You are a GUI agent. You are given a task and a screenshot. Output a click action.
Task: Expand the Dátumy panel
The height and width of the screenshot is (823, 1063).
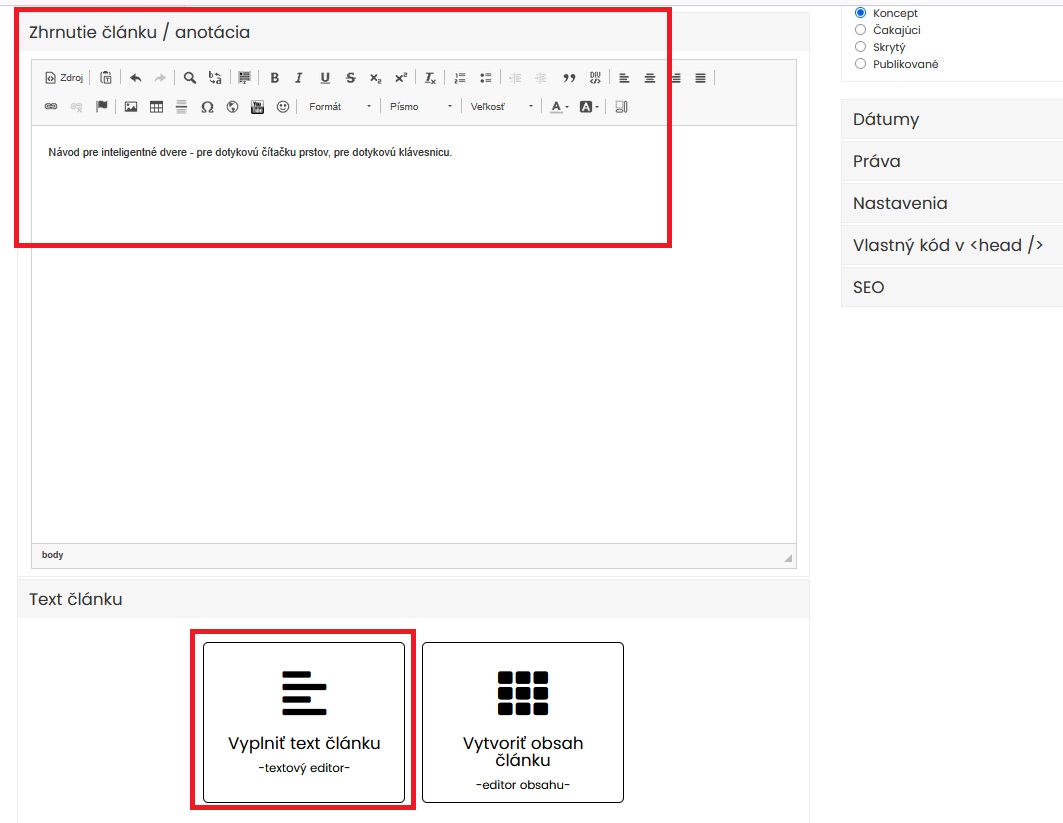pos(950,119)
